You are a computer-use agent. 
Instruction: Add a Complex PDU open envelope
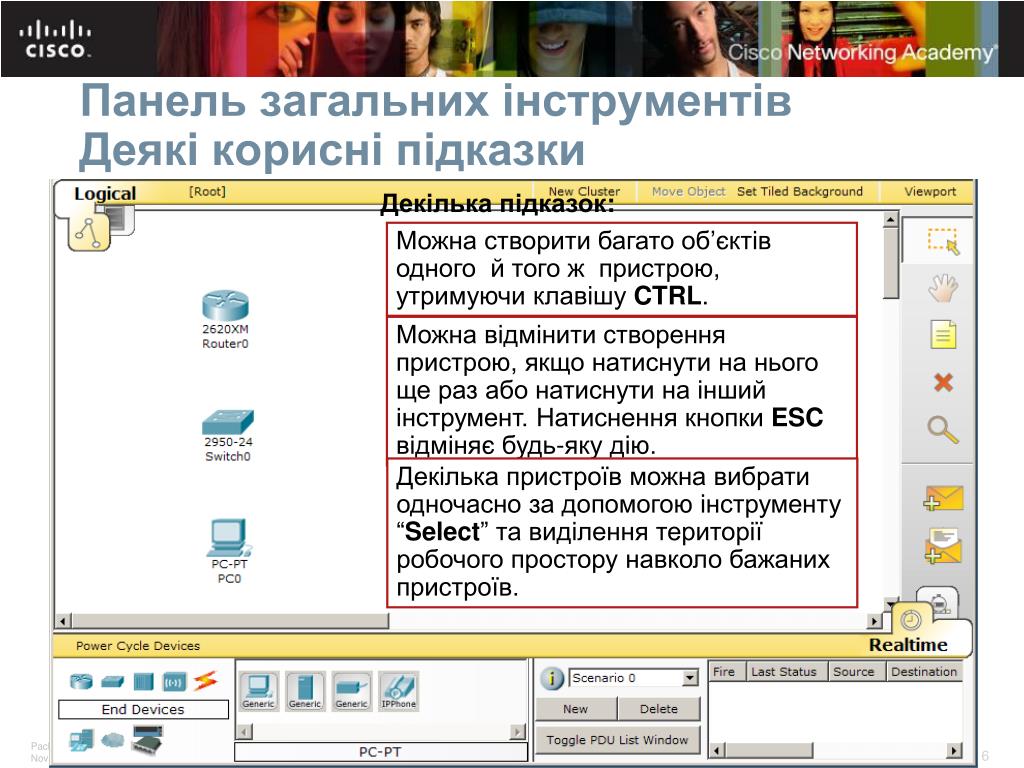[x=943, y=546]
